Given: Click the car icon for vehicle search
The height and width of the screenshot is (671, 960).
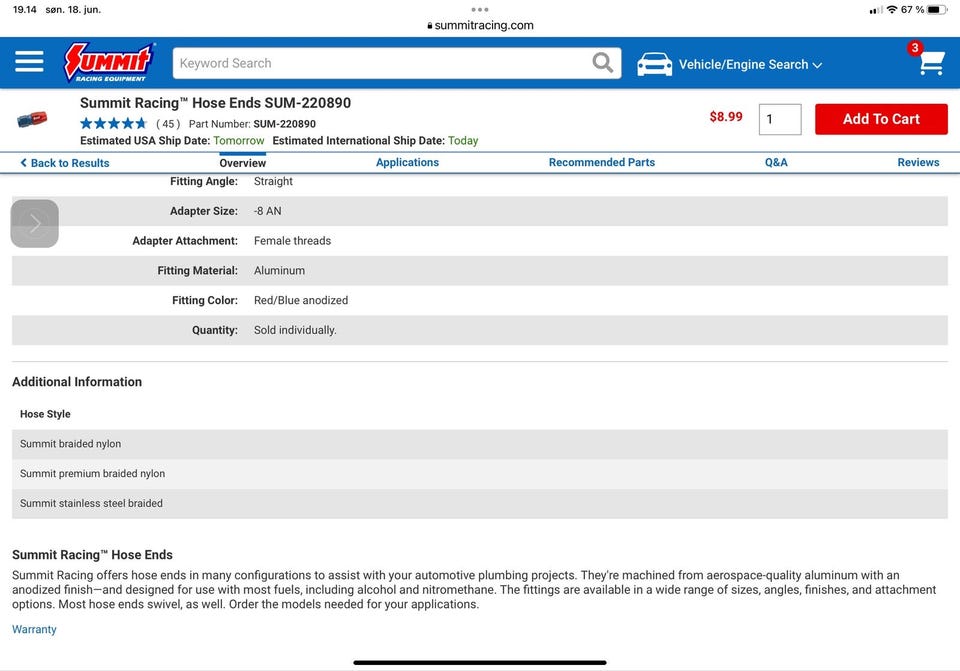Looking at the screenshot, I should (x=654, y=64).
